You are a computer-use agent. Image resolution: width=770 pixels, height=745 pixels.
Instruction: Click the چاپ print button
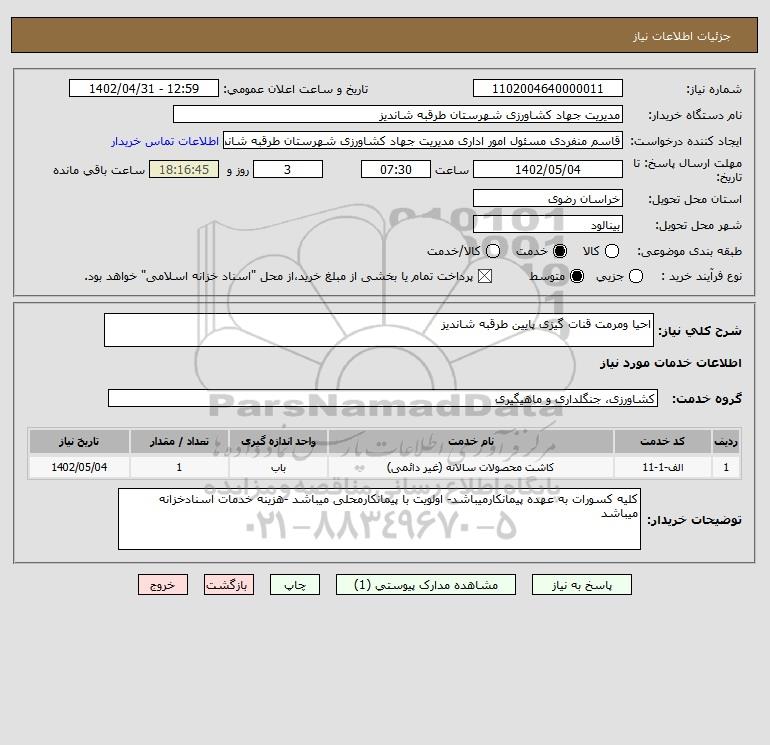coord(295,584)
